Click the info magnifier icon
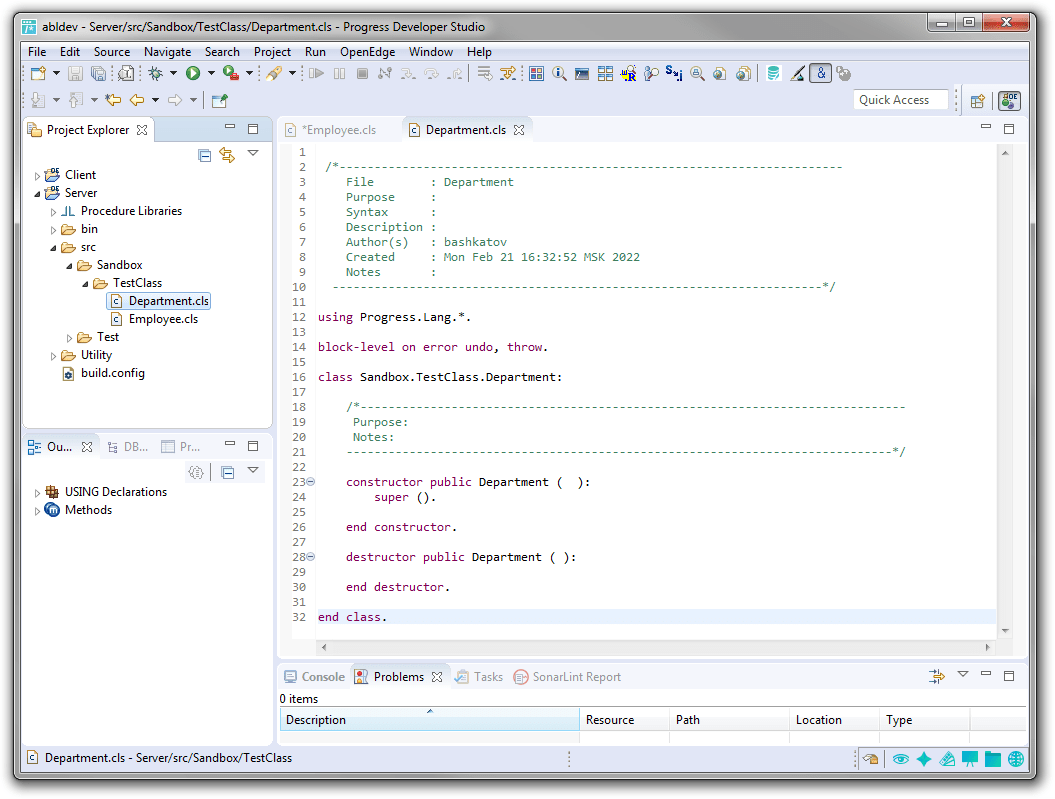The image size is (1055, 799). click(559, 73)
